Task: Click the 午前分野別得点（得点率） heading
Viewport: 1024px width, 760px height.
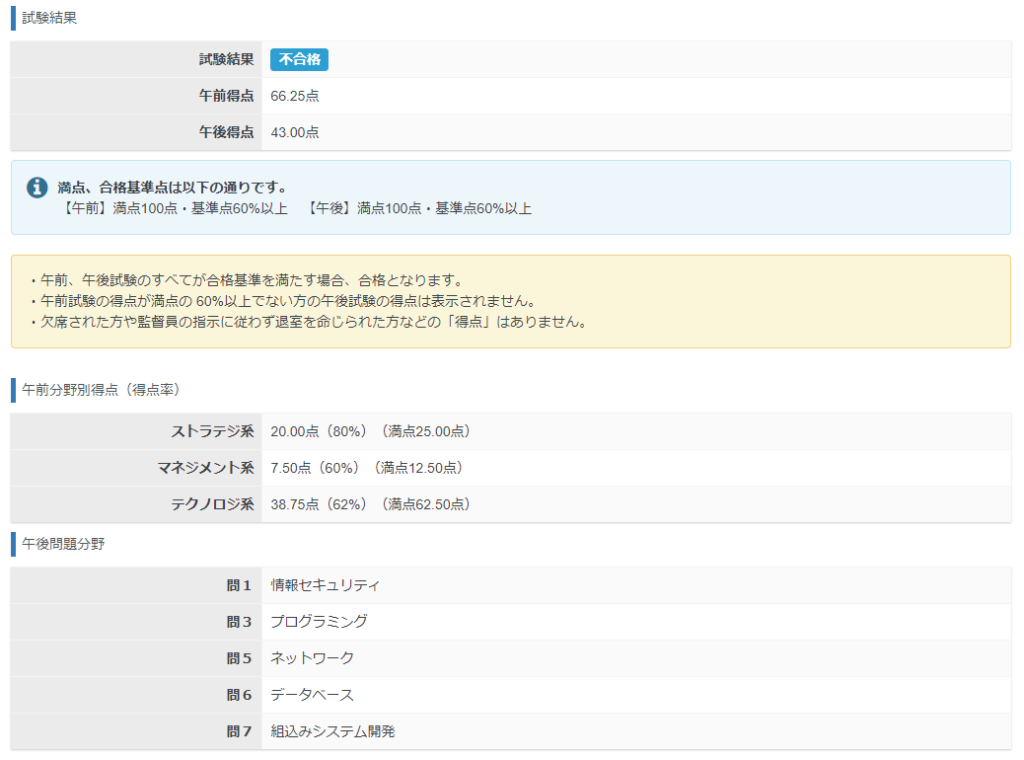Action: coord(100,389)
